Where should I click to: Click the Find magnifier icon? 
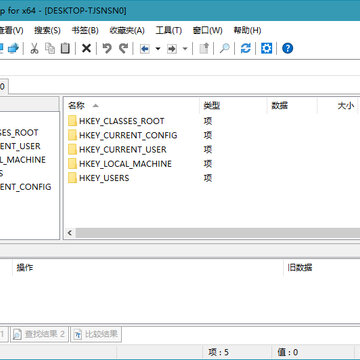(224, 49)
